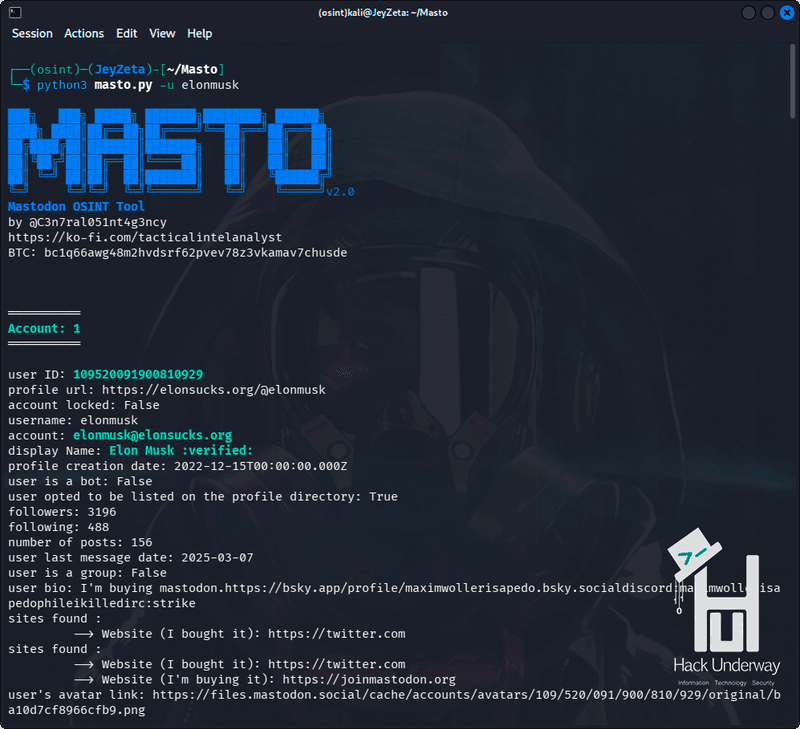Click the 'Mastodon OSINT Tool' title
This screenshot has height=729, width=800.
(x=77, y=207)
